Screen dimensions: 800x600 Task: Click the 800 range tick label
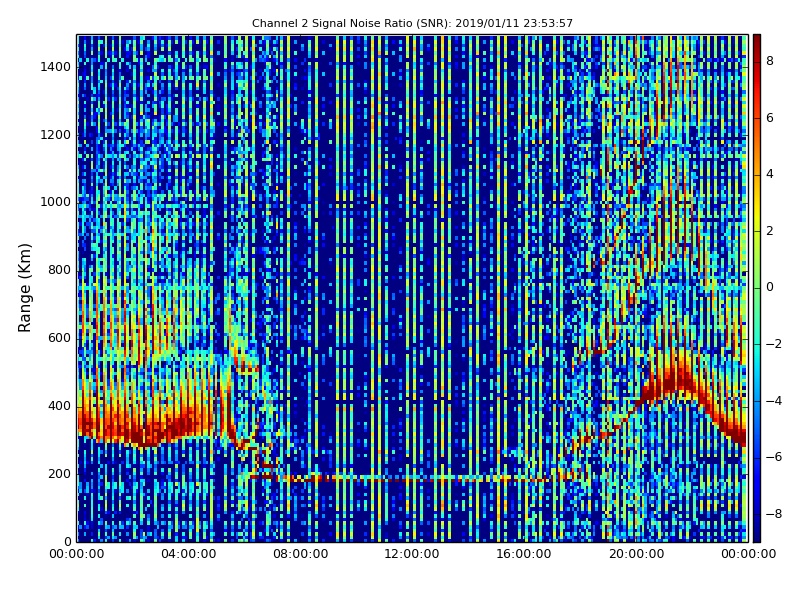coord(59,270)
